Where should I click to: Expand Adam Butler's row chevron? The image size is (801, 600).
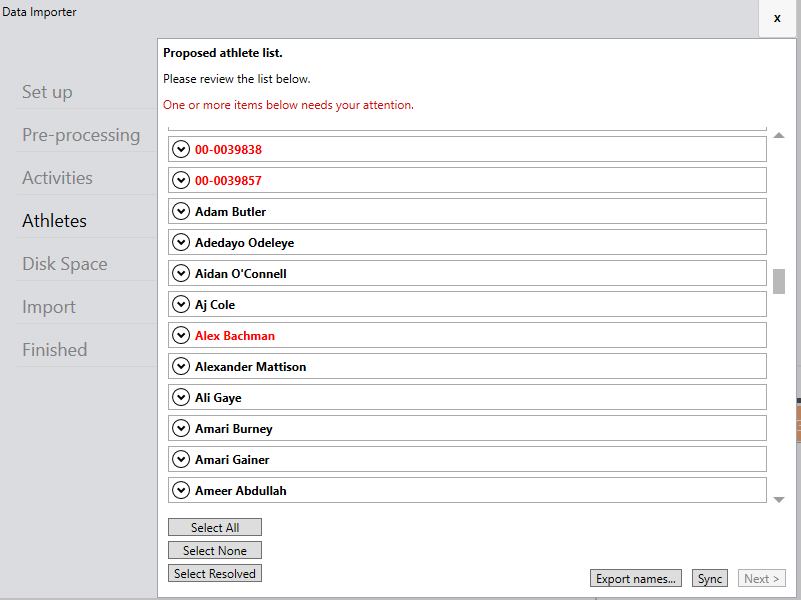(181, 211)
